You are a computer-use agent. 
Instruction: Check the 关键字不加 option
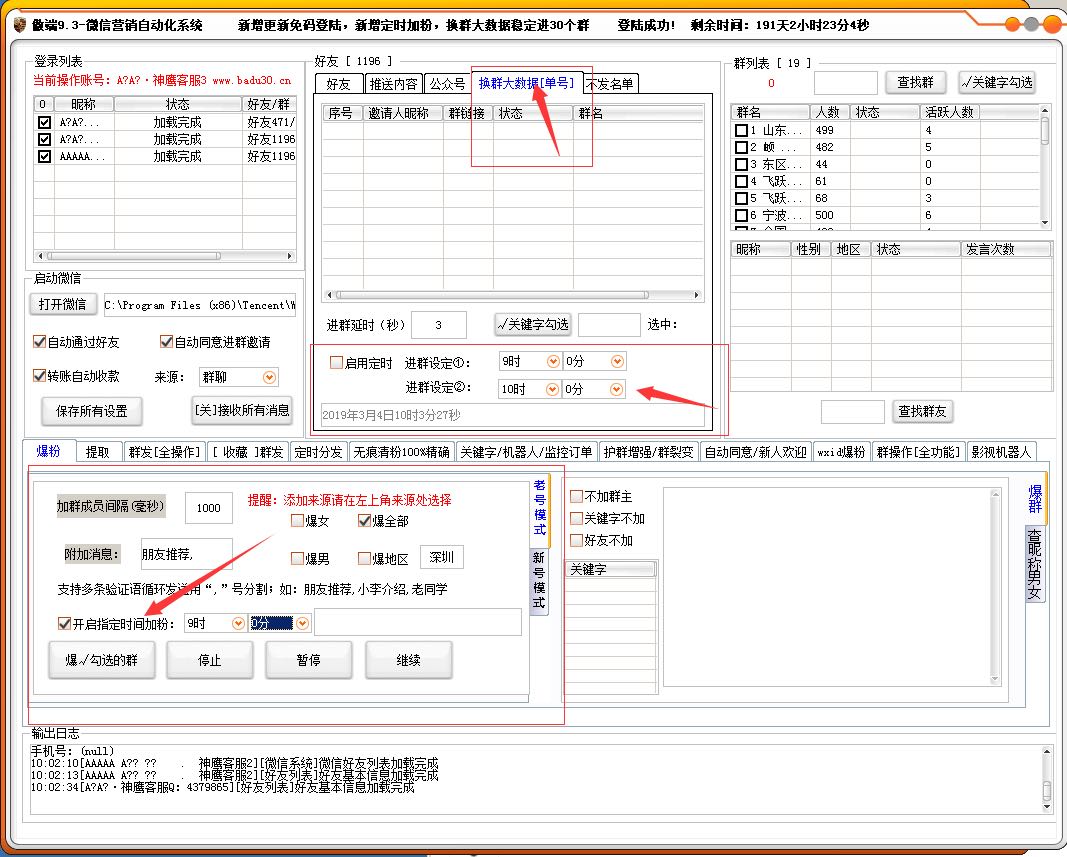(576, 518)
